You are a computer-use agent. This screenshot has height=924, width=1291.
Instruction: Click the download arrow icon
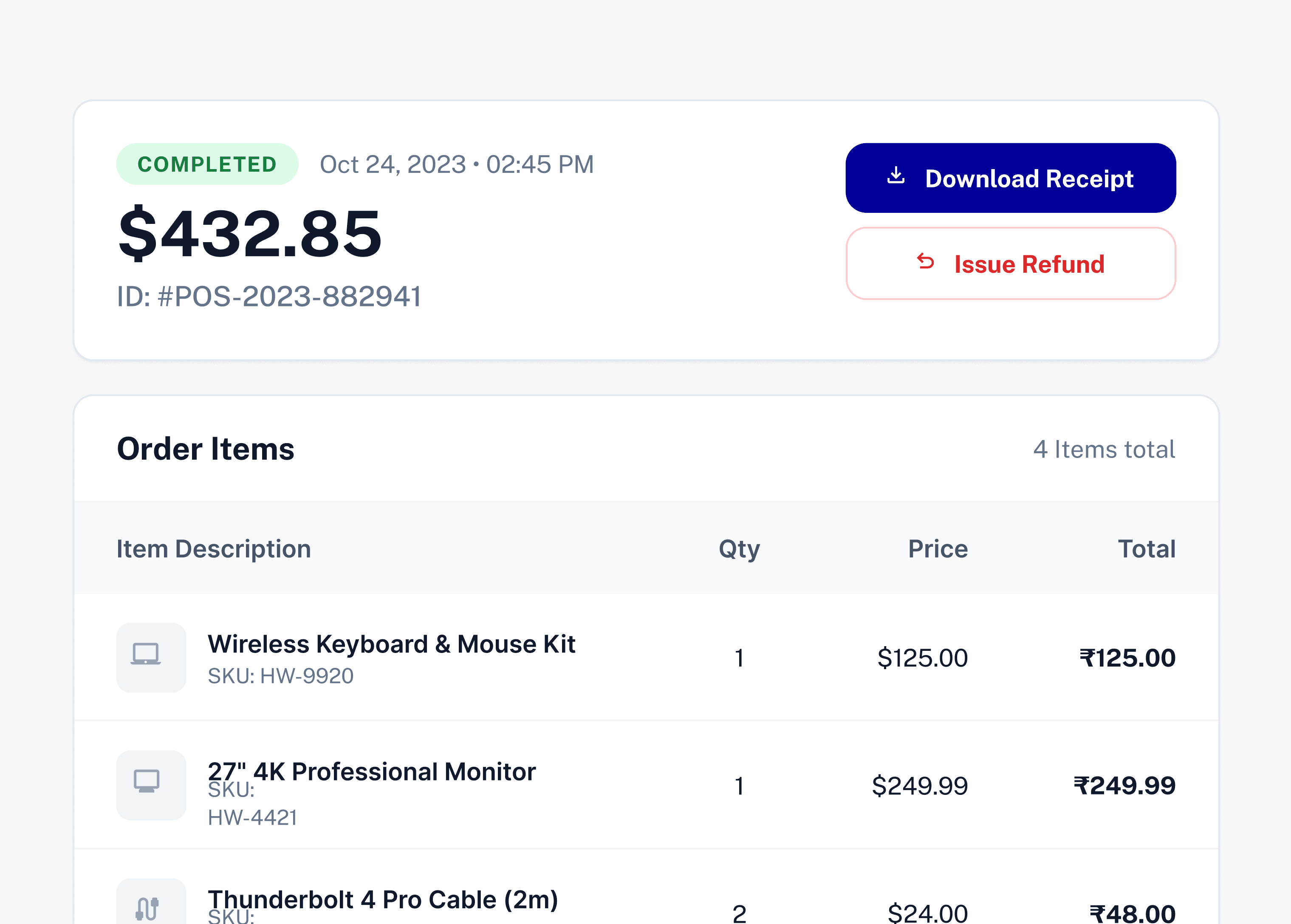click(896, 176)
